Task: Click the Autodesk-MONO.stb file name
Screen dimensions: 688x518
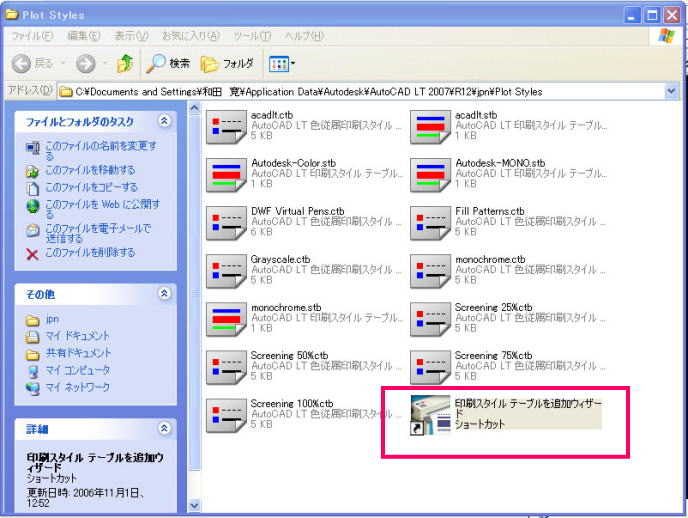Action: [x=500, y=163]
